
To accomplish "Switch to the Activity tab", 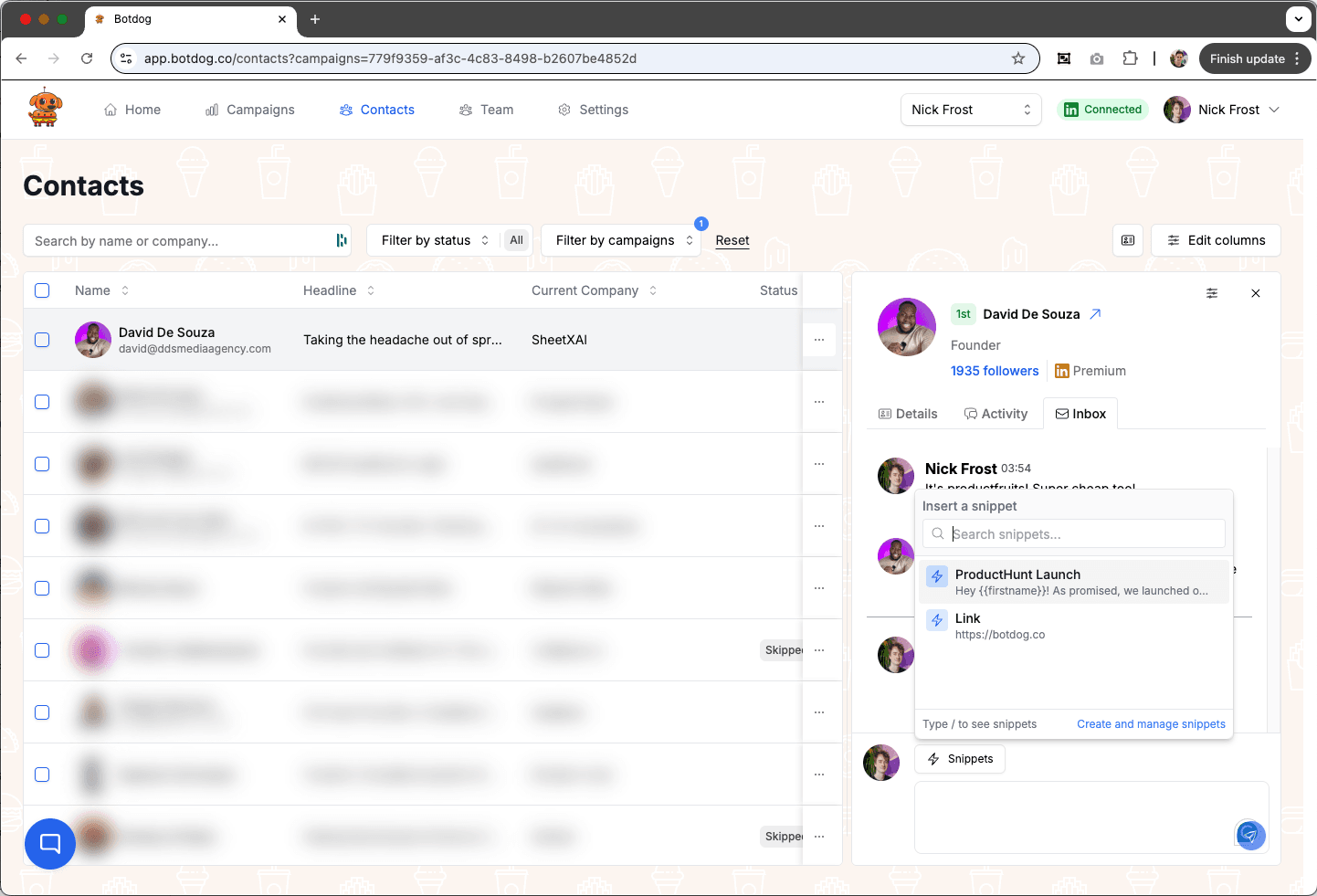I will [996, 413].
